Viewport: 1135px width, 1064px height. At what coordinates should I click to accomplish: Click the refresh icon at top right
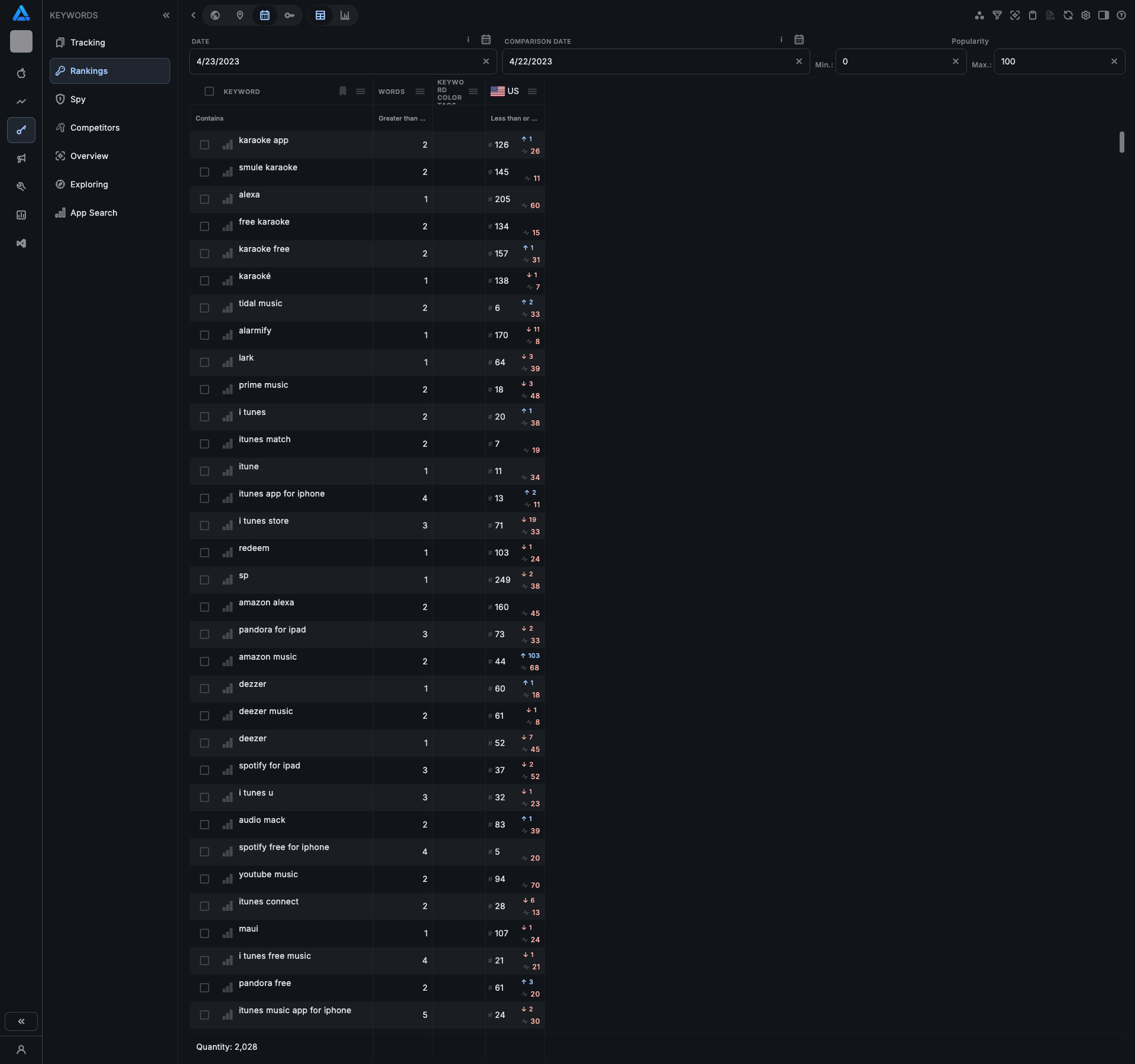pyautogui.click(x=1068, y=15)
